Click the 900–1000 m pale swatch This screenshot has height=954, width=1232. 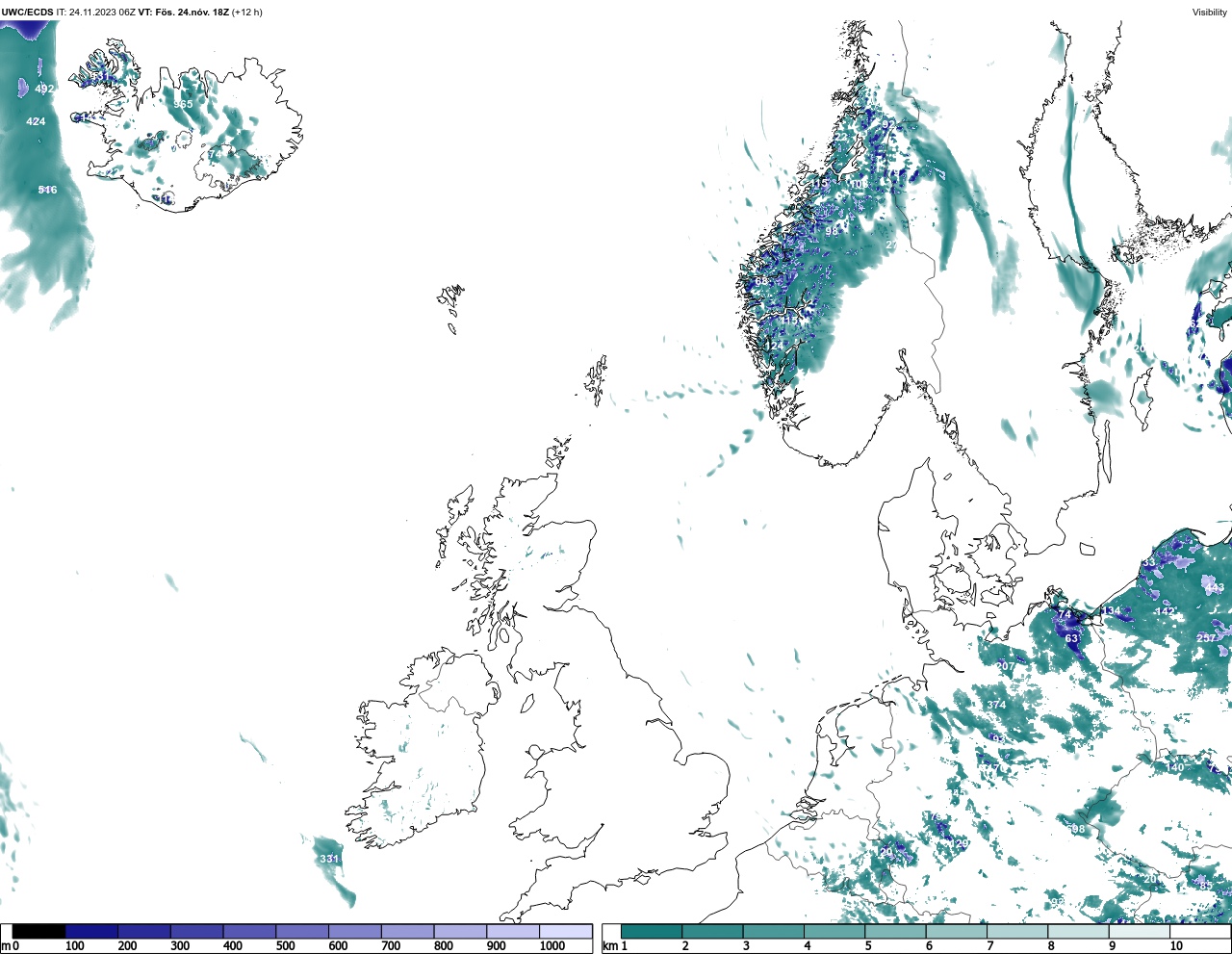513,932
